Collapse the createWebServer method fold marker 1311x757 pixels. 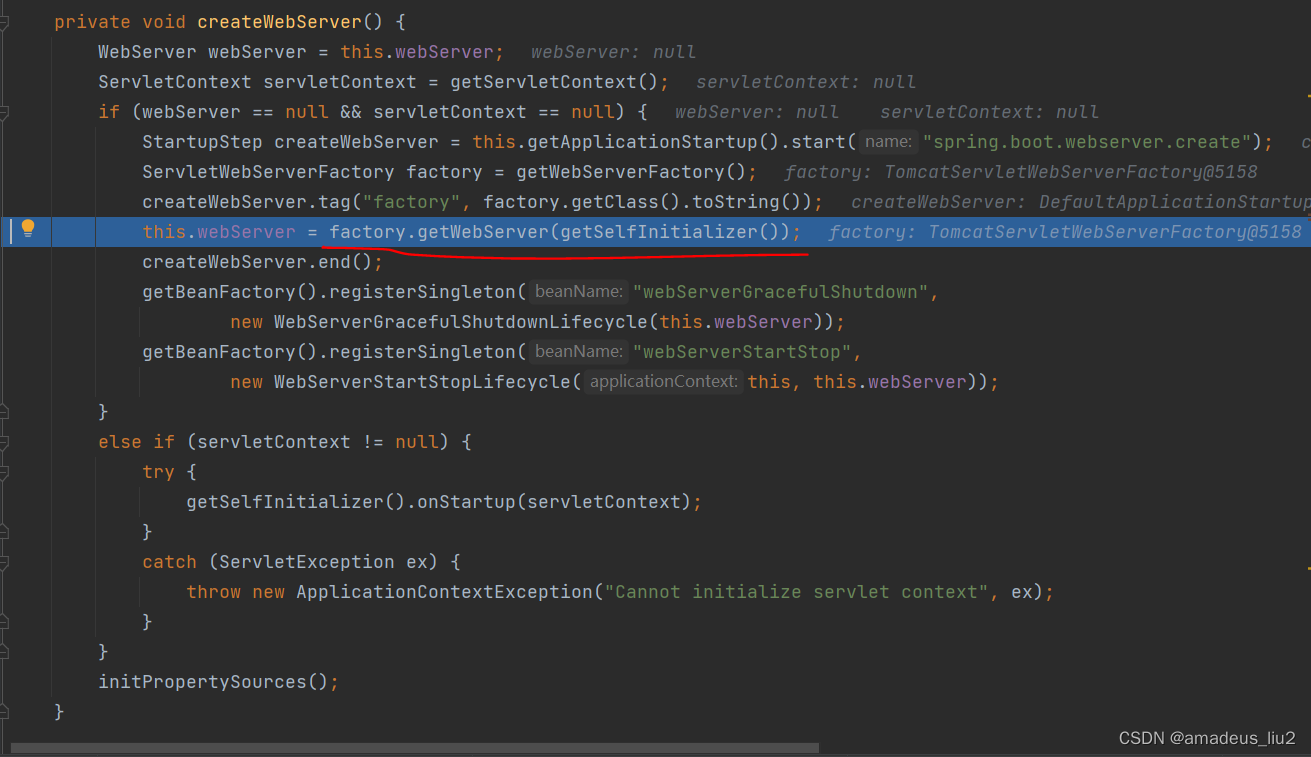(4, 22)
